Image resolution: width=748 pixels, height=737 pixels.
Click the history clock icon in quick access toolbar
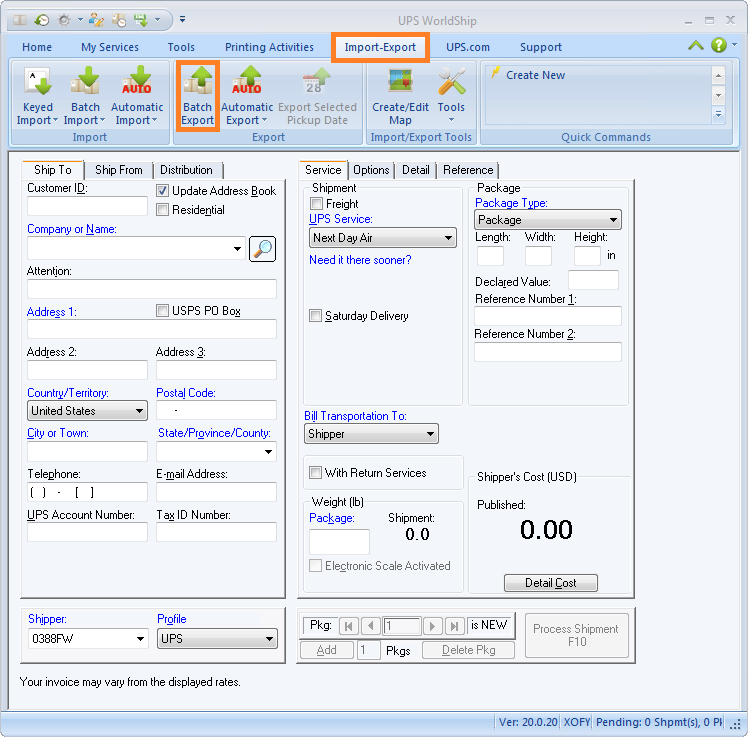(x=42, y=20)
